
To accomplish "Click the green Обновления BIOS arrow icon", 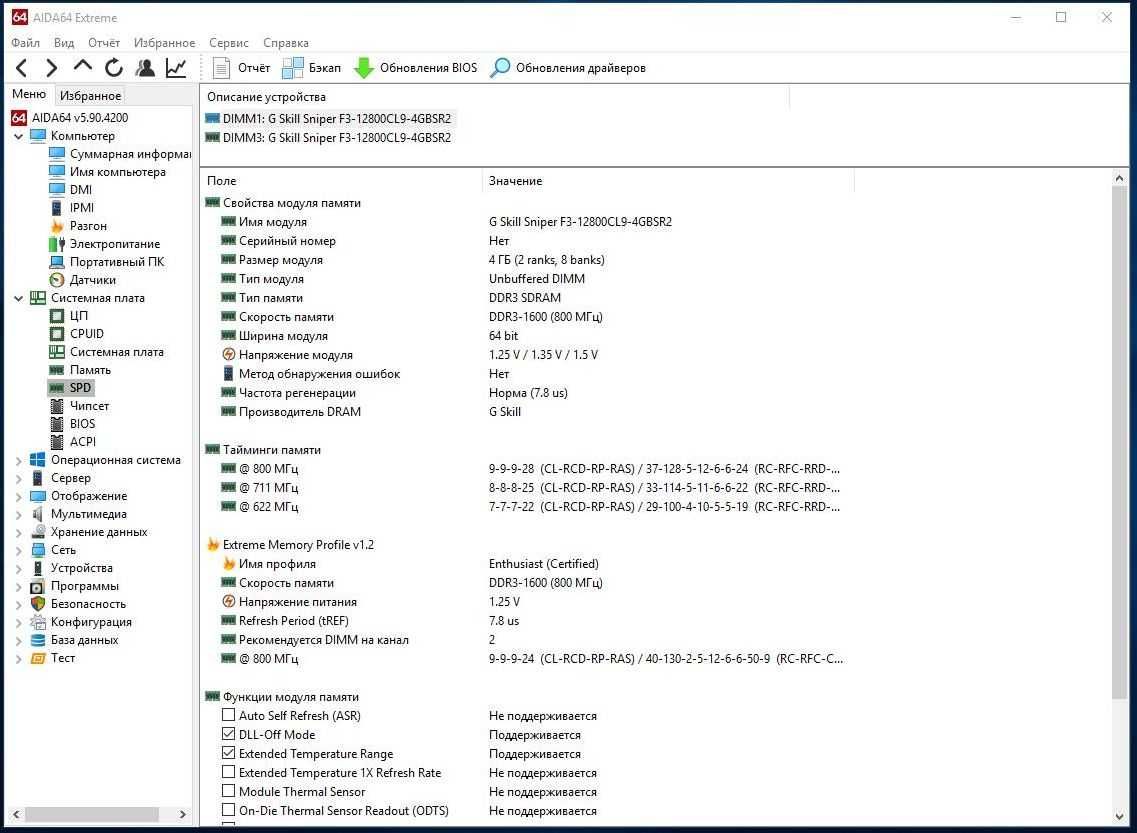I will point(363,68).
